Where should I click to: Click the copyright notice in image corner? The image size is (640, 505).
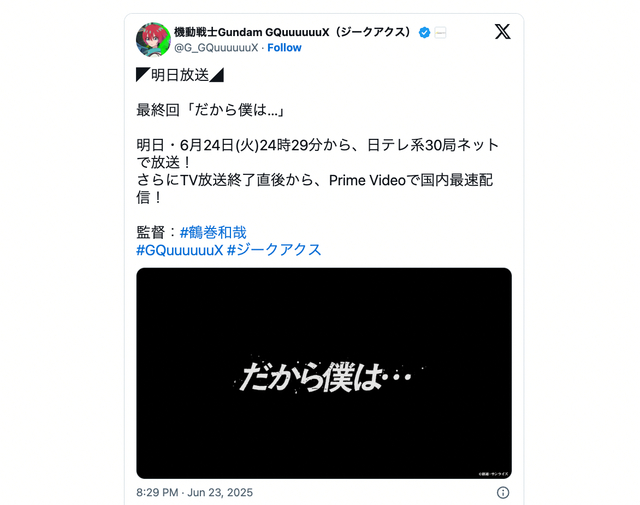[493, 474]
